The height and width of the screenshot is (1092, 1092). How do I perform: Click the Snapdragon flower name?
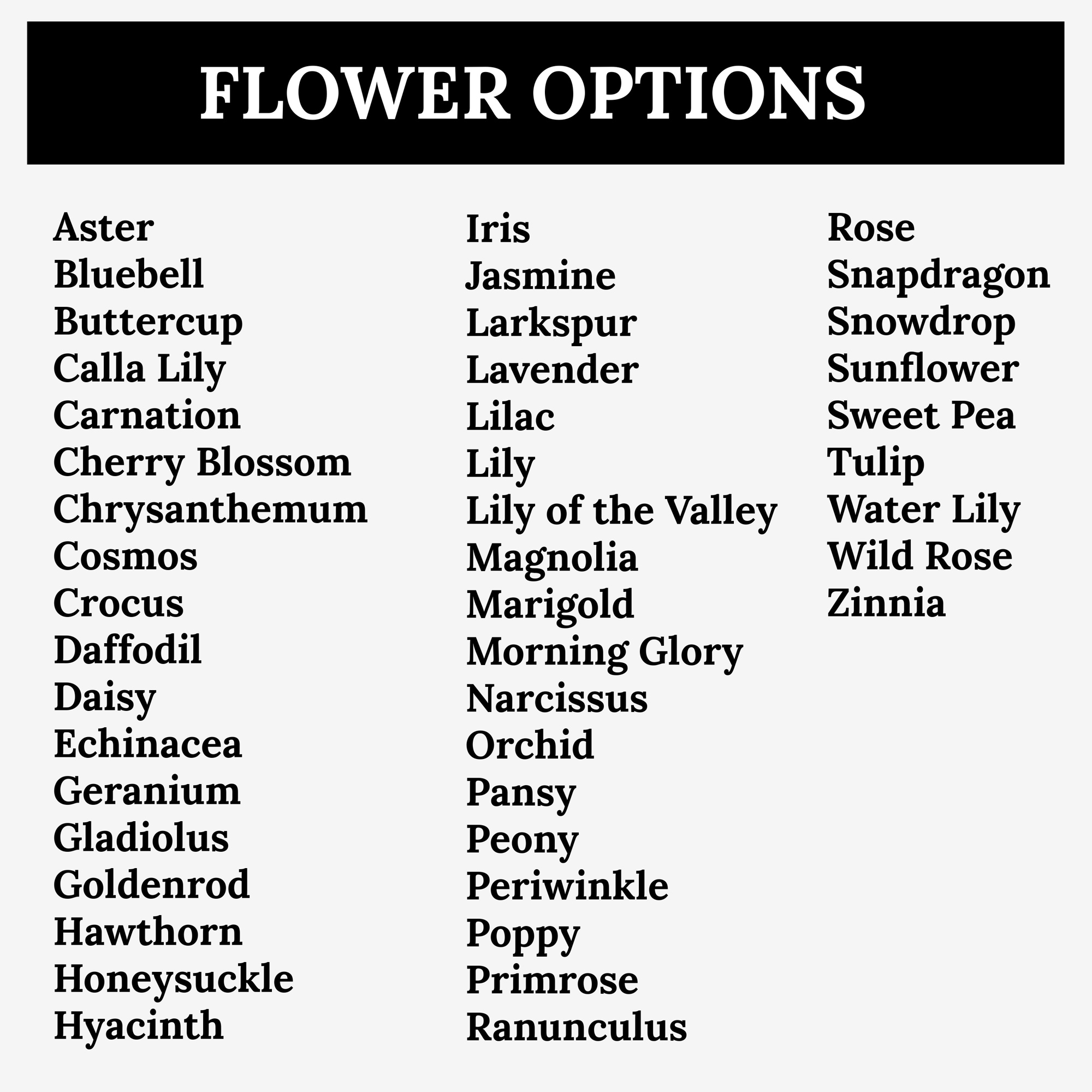click(938, 275)
